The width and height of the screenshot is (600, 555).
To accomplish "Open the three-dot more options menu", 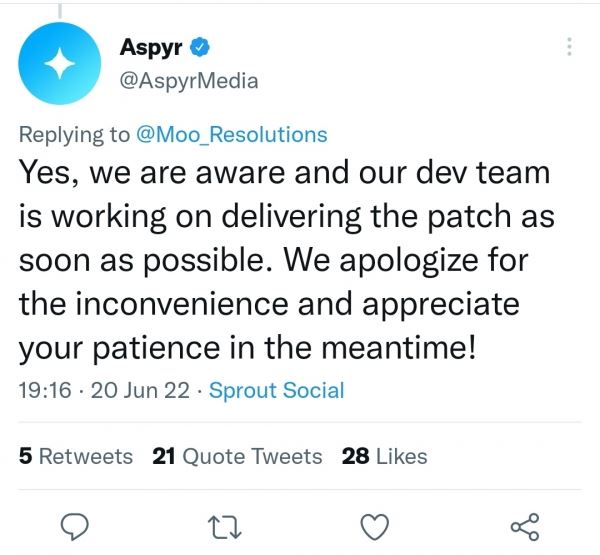I will [569, 47].
